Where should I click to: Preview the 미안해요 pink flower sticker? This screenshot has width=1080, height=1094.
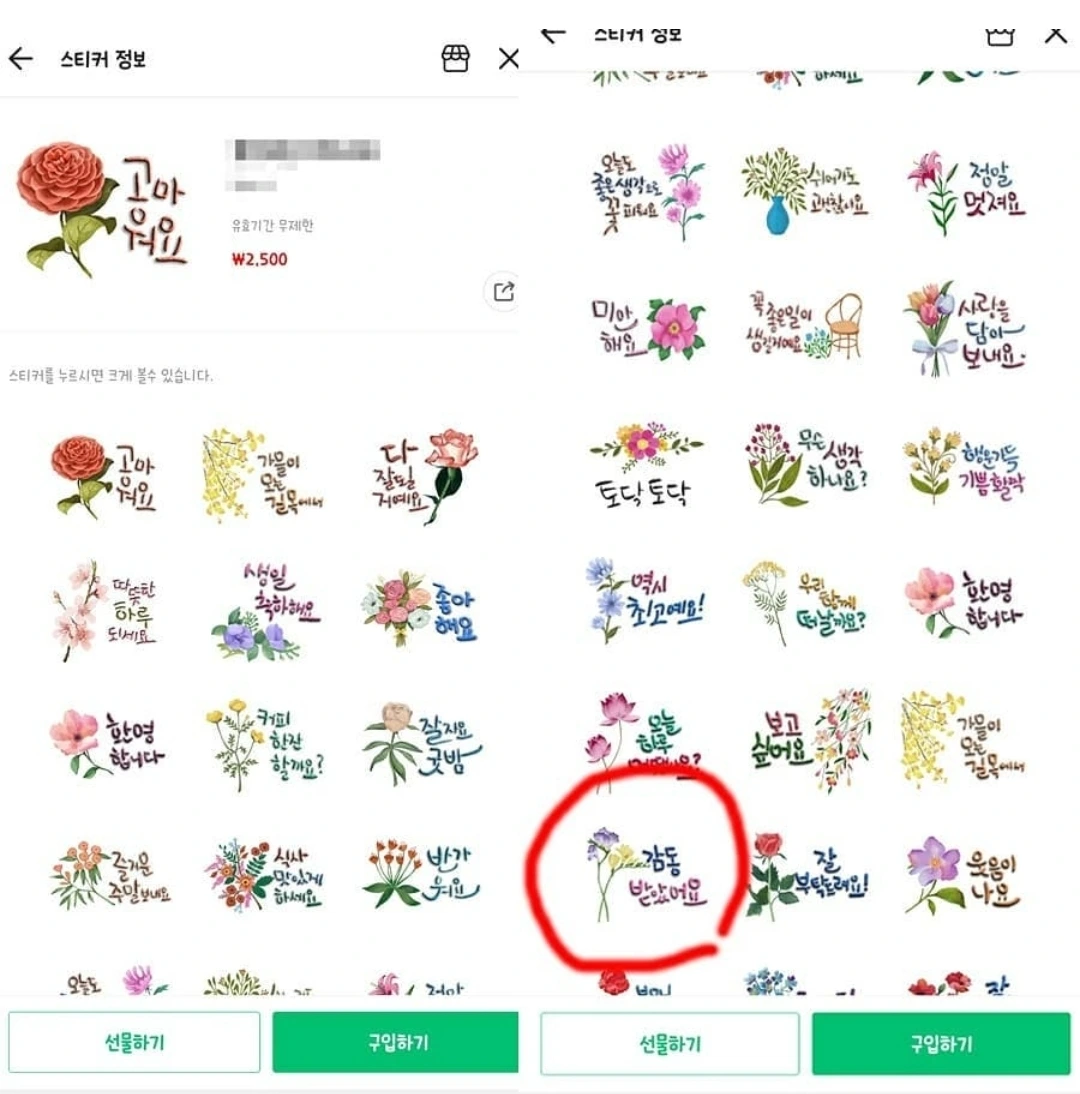point(647,328)
